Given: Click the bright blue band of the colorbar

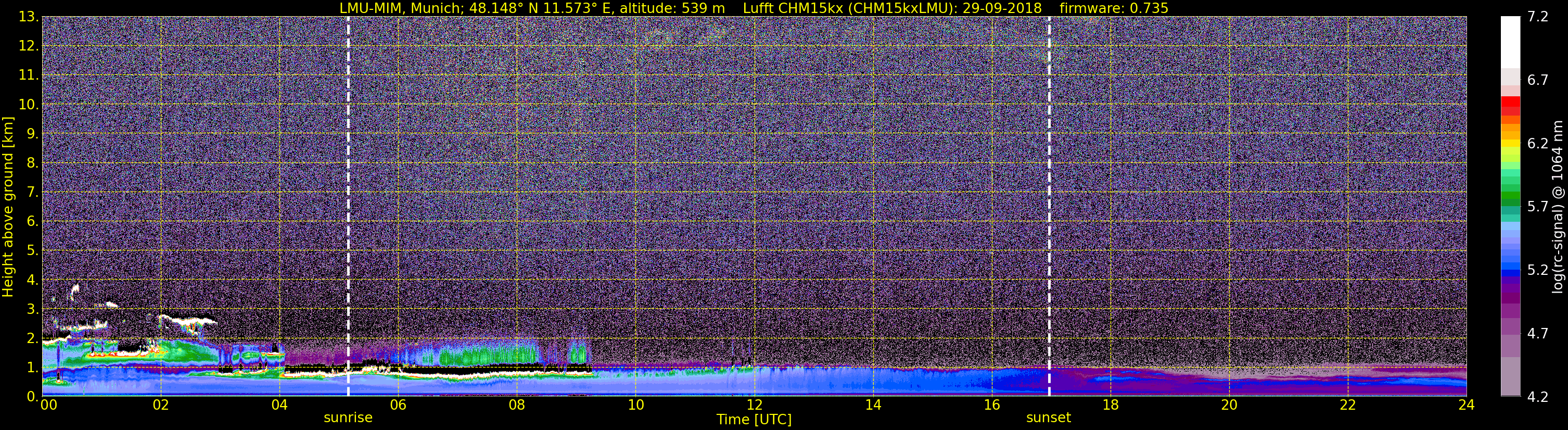Looking at the screenshot, I should click(1510, 265).
